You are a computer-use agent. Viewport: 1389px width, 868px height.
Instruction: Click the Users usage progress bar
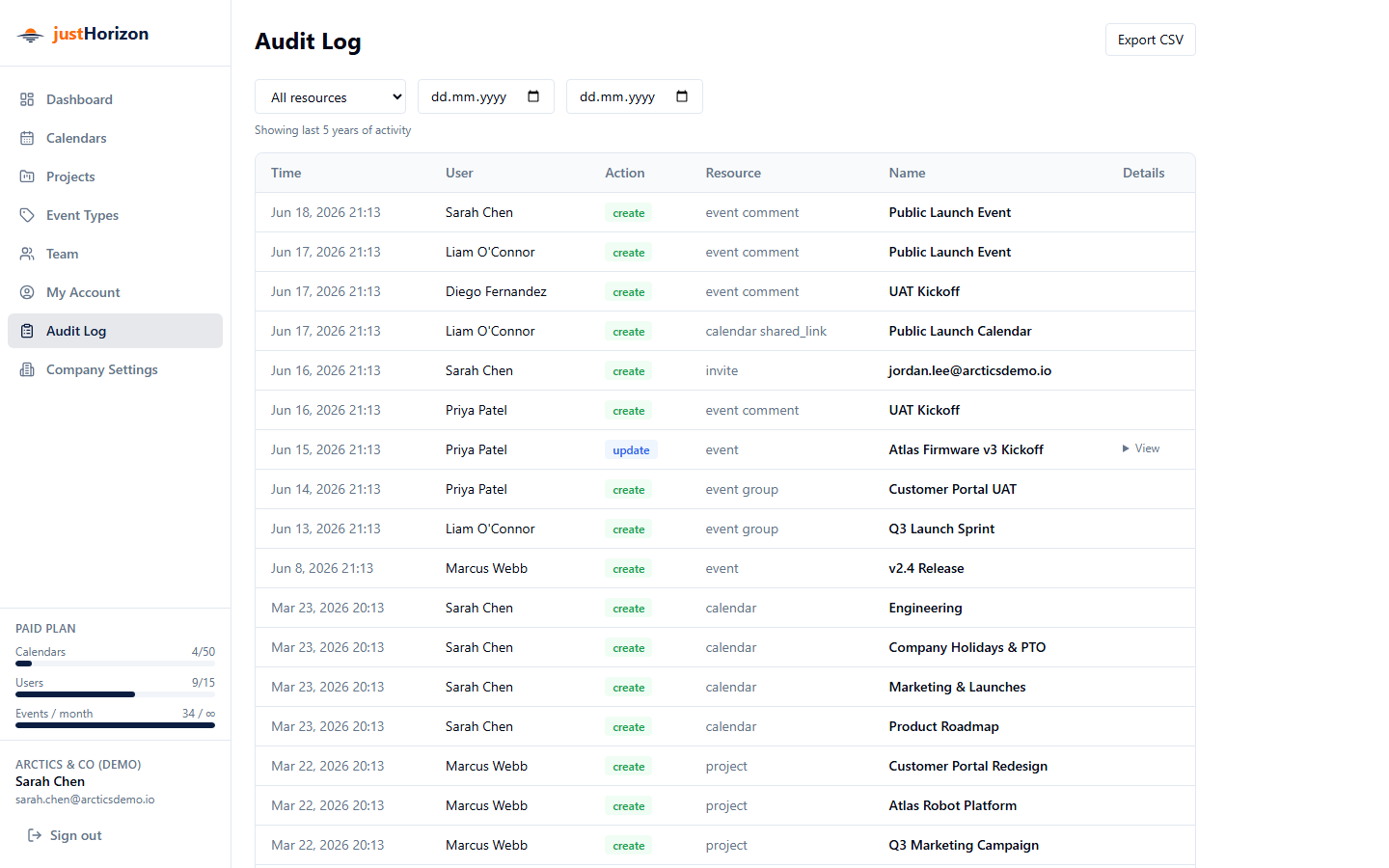115,694
